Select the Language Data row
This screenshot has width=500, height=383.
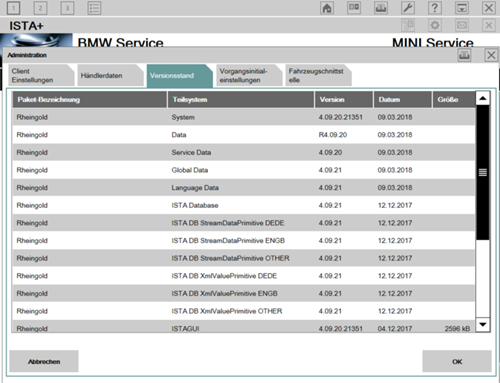[244, 188]
